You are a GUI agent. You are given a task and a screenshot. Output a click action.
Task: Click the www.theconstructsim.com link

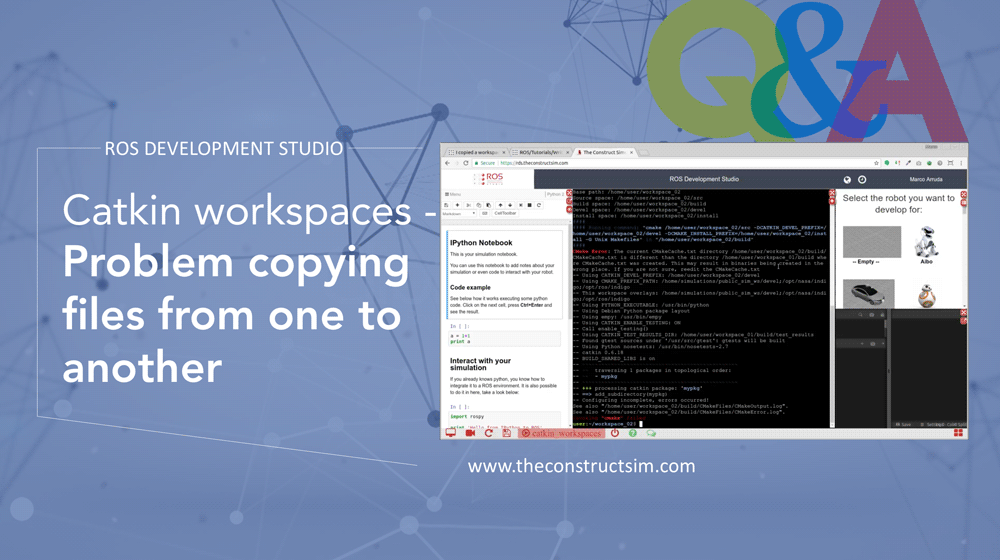point(581,466)
